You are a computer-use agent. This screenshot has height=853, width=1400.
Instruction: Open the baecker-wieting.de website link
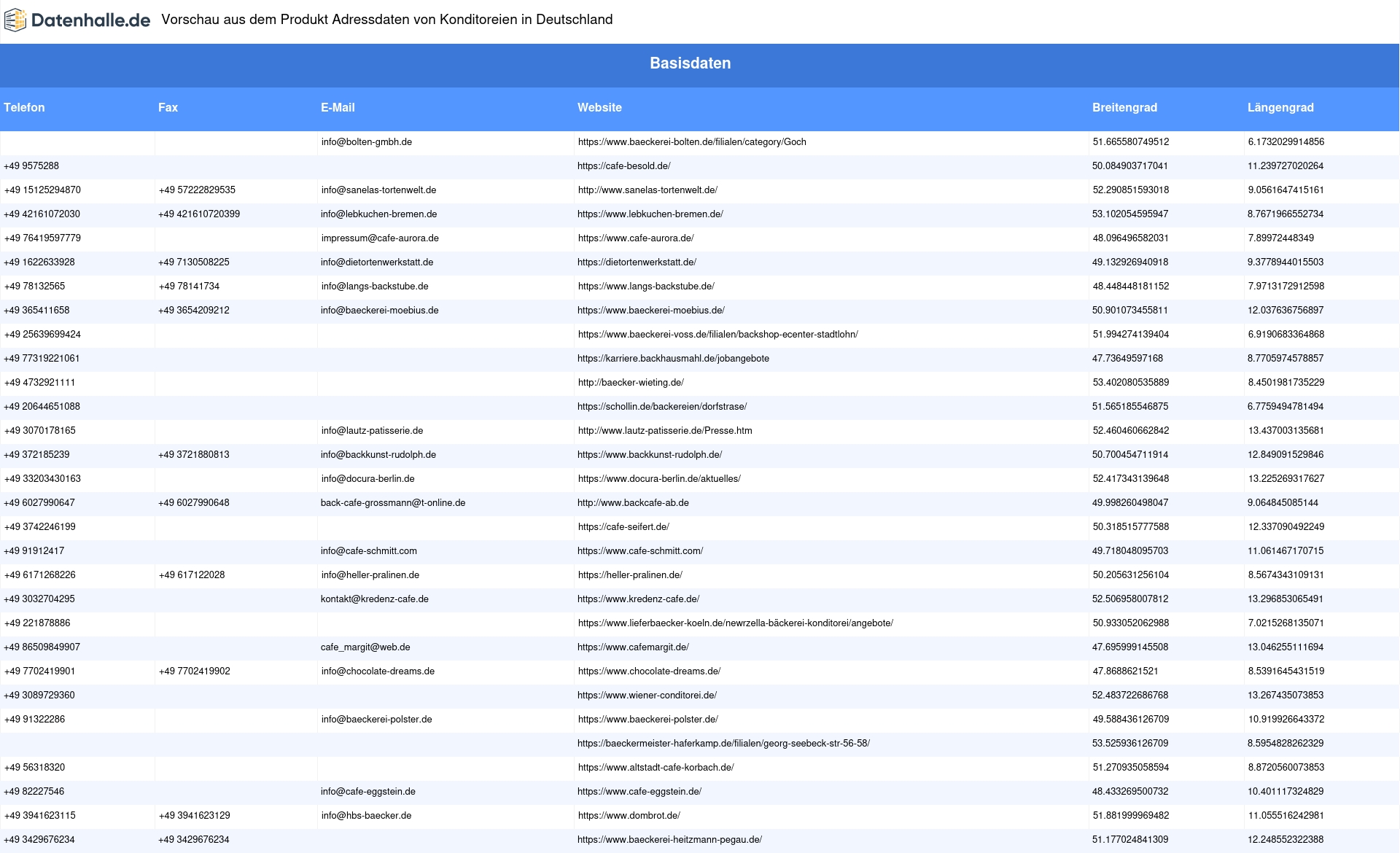tap(631, 383)
